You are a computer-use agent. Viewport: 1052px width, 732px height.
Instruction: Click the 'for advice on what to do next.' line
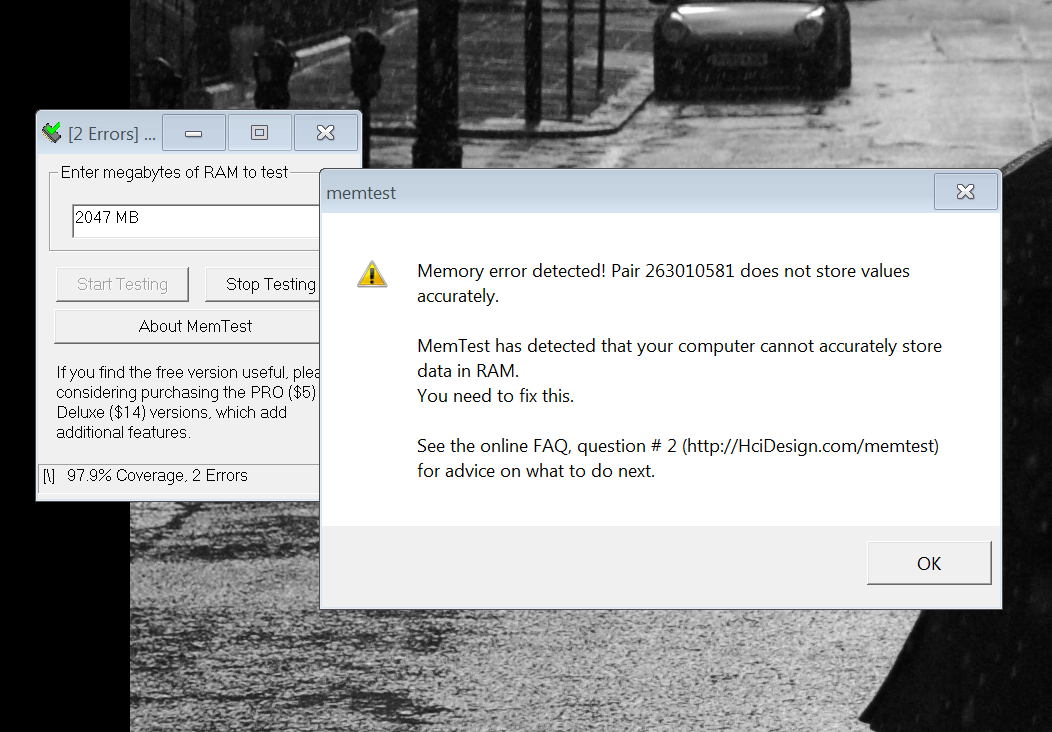tap(535, 471)
